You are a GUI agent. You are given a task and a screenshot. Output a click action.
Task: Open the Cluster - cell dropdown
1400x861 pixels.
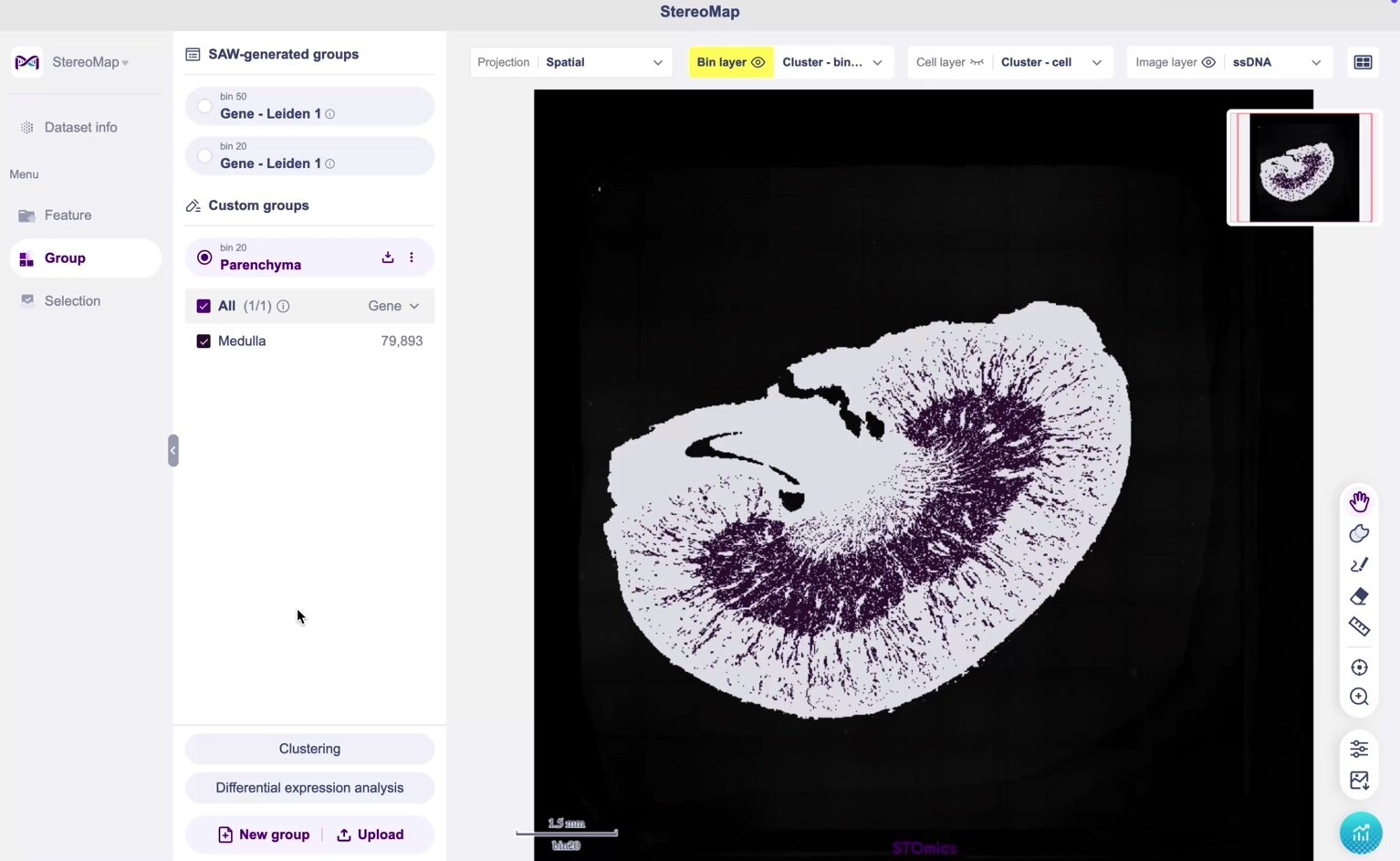coord(1052,62)
